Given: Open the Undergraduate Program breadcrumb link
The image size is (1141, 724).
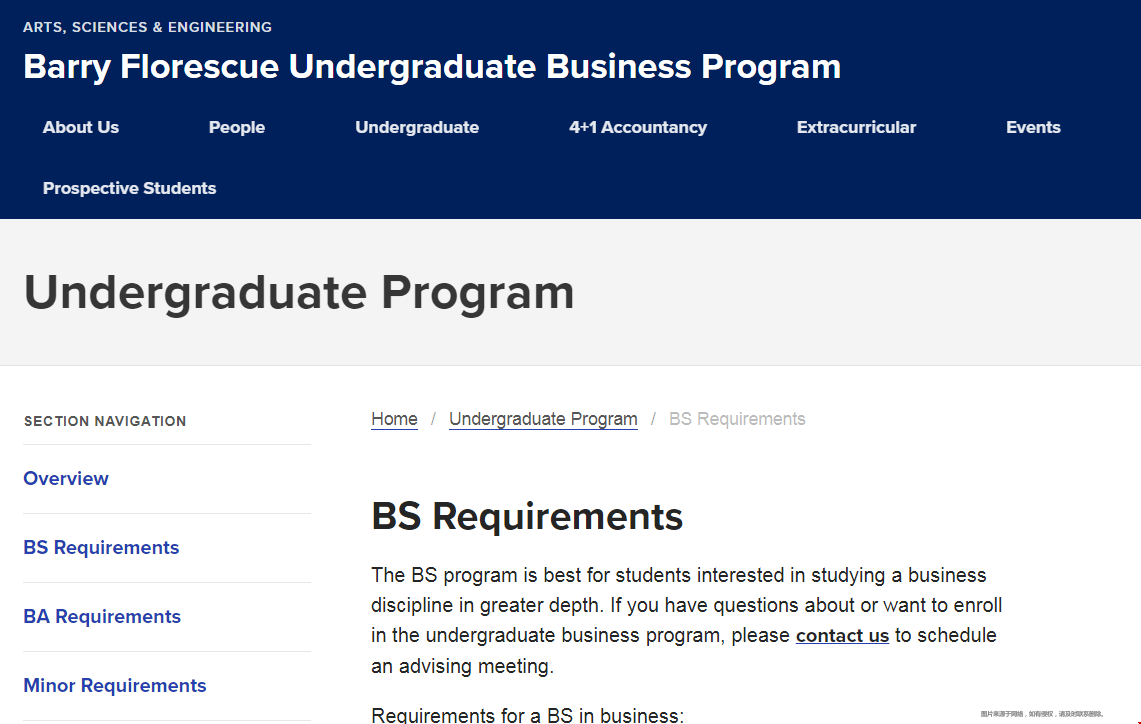Looking at the screenshot, I should pos(543,419).
